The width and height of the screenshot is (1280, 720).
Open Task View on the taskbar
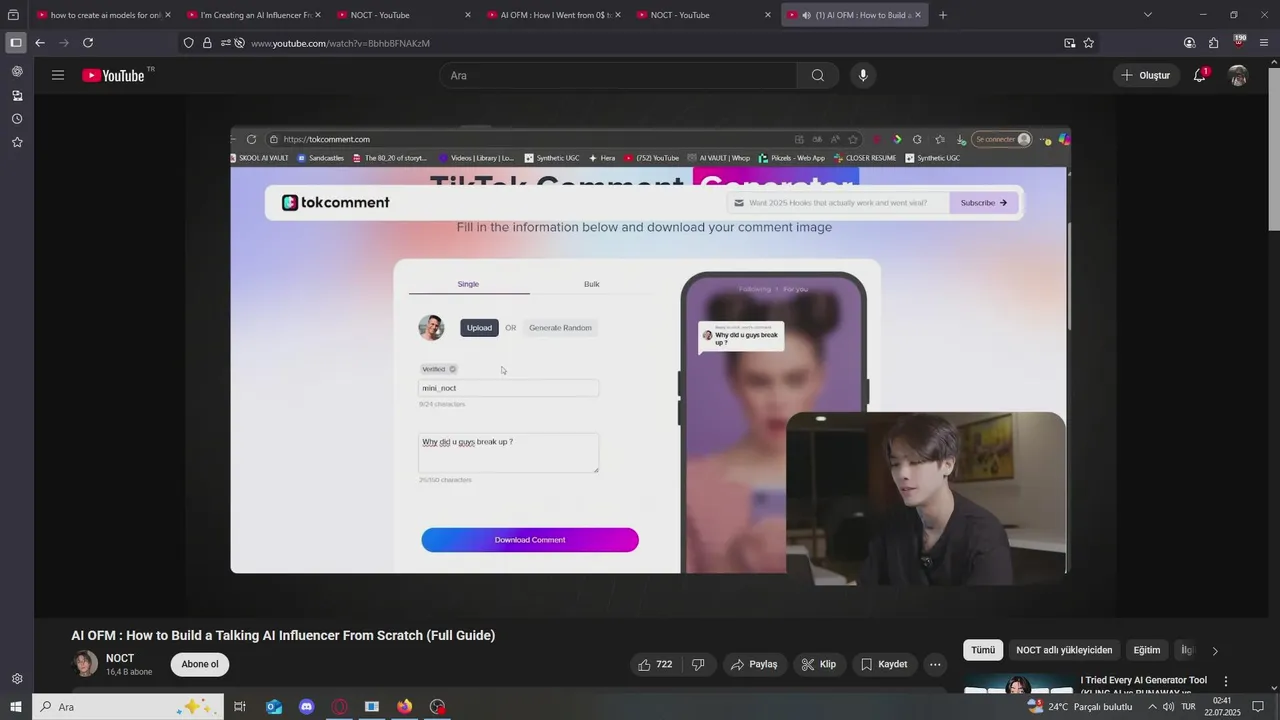pyautogui.click(x=240, y=707)
